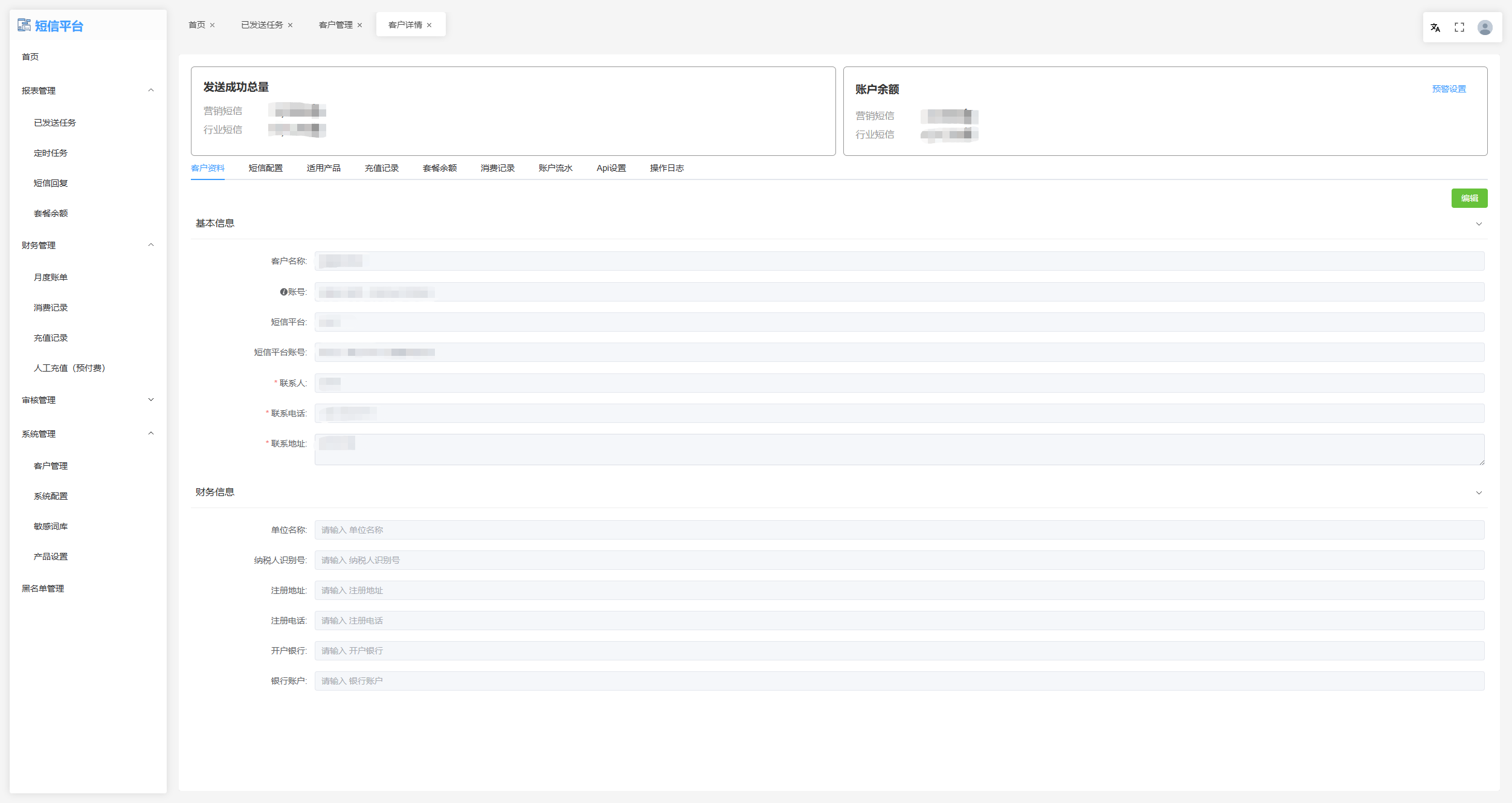Close the 已发送任务 tab
This screenshot has width=1512, height=803.
coord(291,25)
